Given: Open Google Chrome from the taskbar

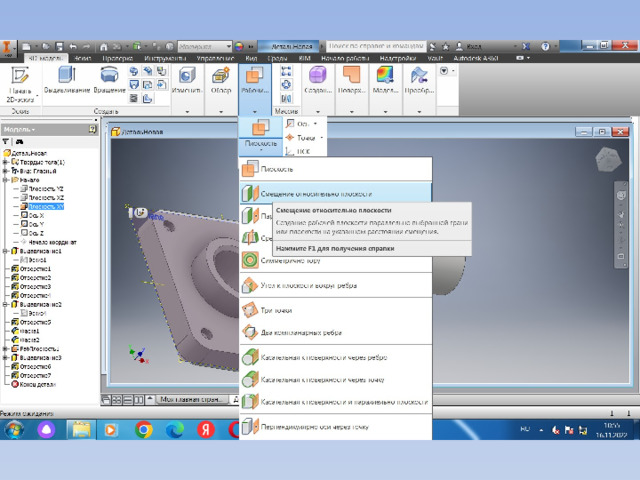Looking at the screenshot, I should [144, 429].
